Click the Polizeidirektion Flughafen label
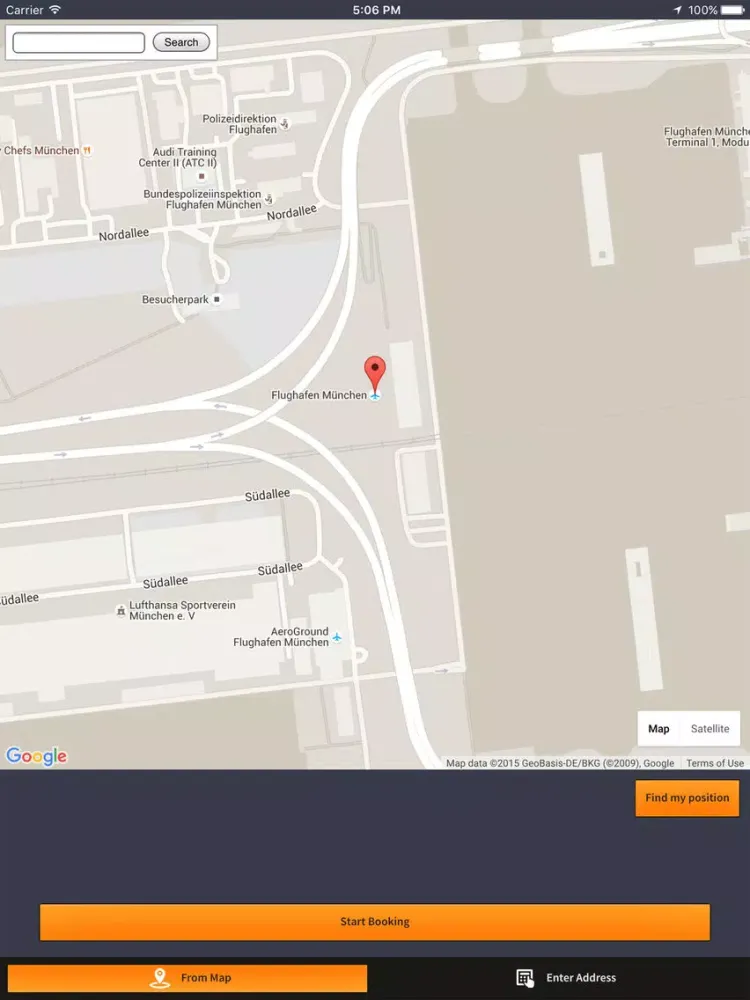Image resolution: width=750 pixels, height=1000 pixels. click(240, 124)
